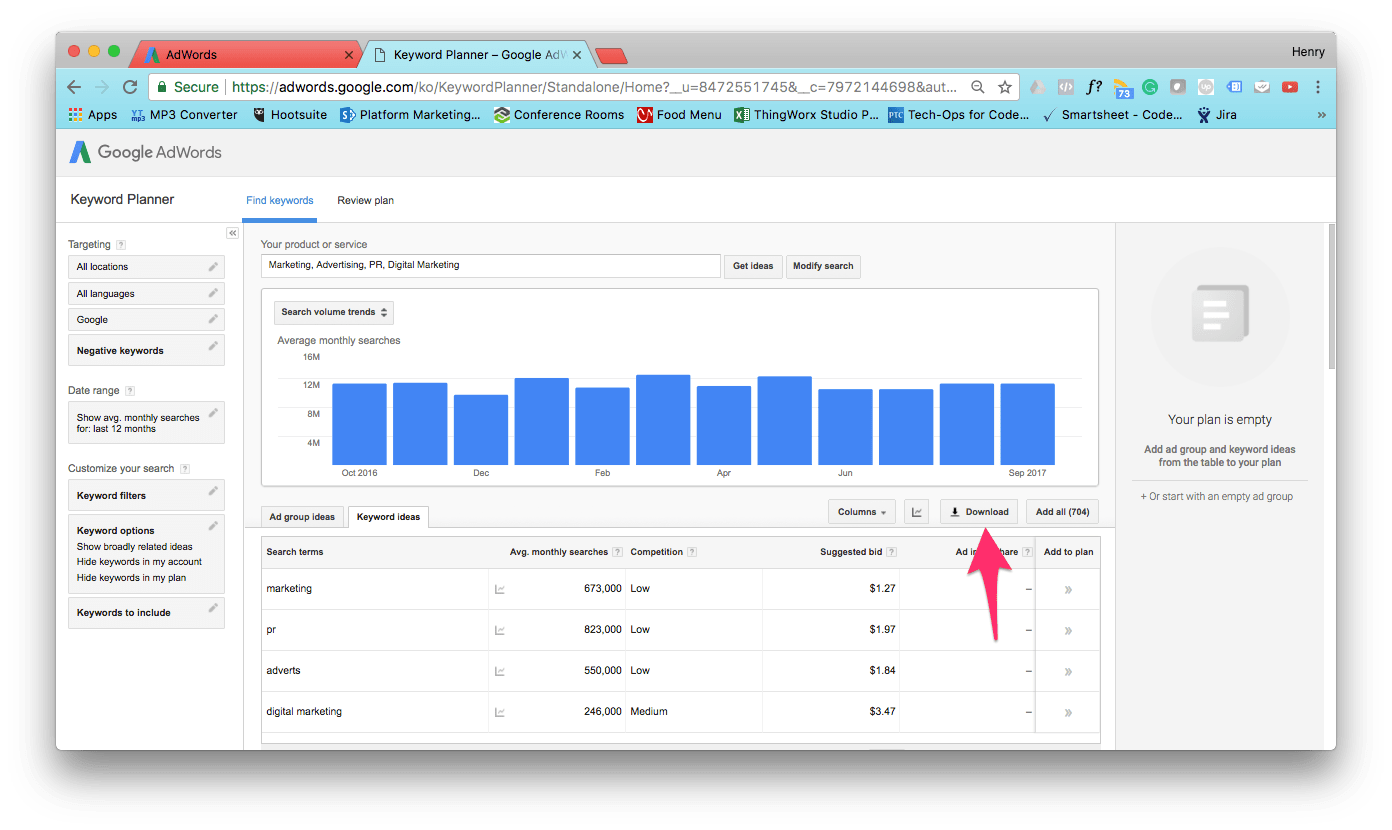Viewport: 1392px width, 830px height.
Task: Open the Keywords to include setting
Action: (x=146, y=613)
